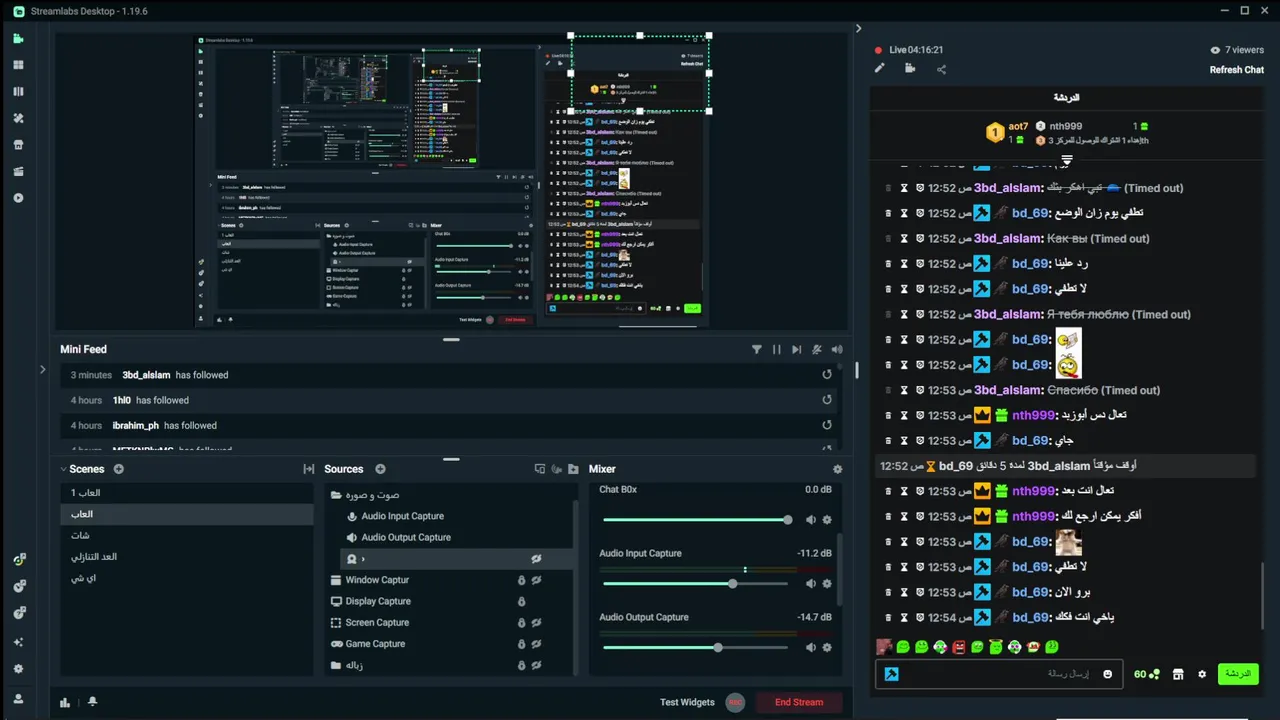Mute the Chat B0x audio source
The width and height of the screenshot is (1280, 720).
[x=811, y=520]
